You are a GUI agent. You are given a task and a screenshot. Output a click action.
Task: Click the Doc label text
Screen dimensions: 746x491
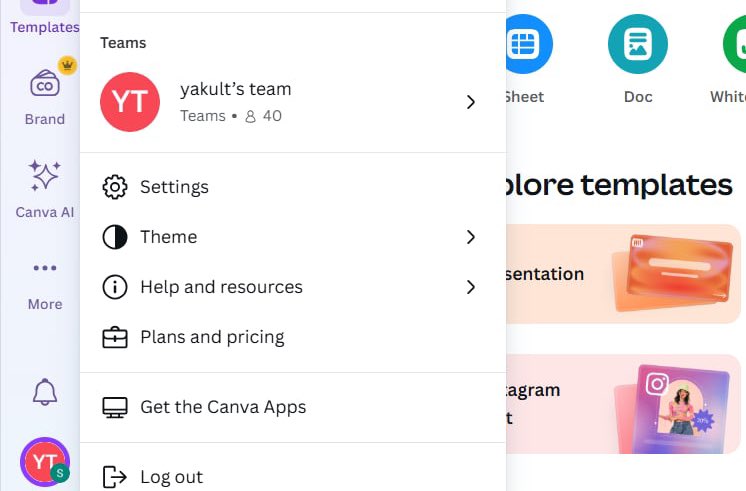(x=638, y=97)
